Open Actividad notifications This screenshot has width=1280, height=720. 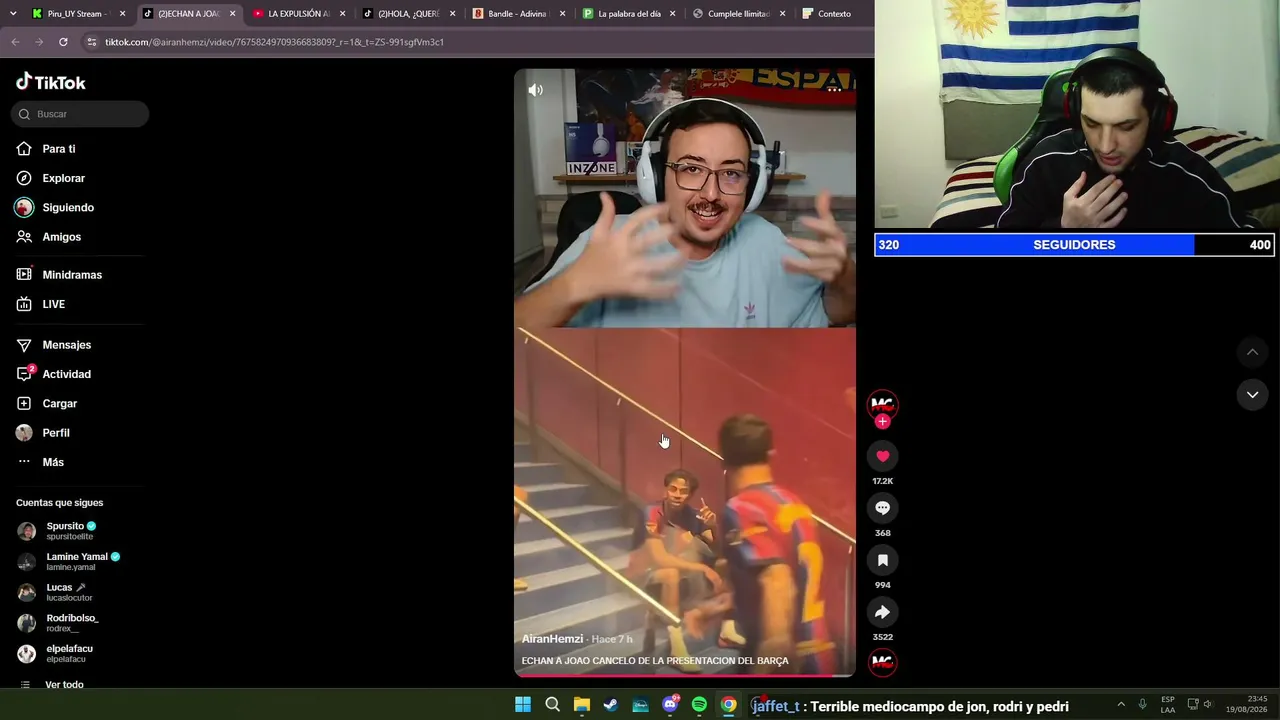pyautogui.click(x=54, y=374)
